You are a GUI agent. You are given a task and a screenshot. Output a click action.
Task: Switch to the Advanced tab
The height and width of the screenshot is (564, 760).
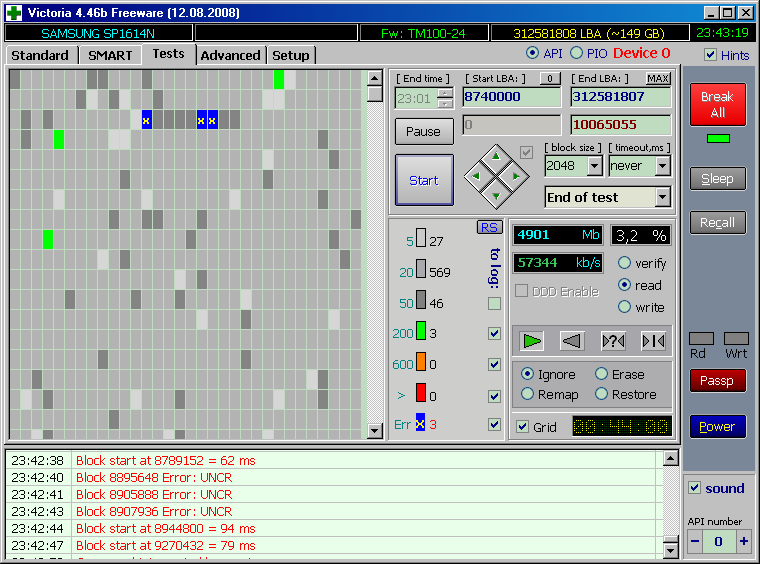click(230, 55)
